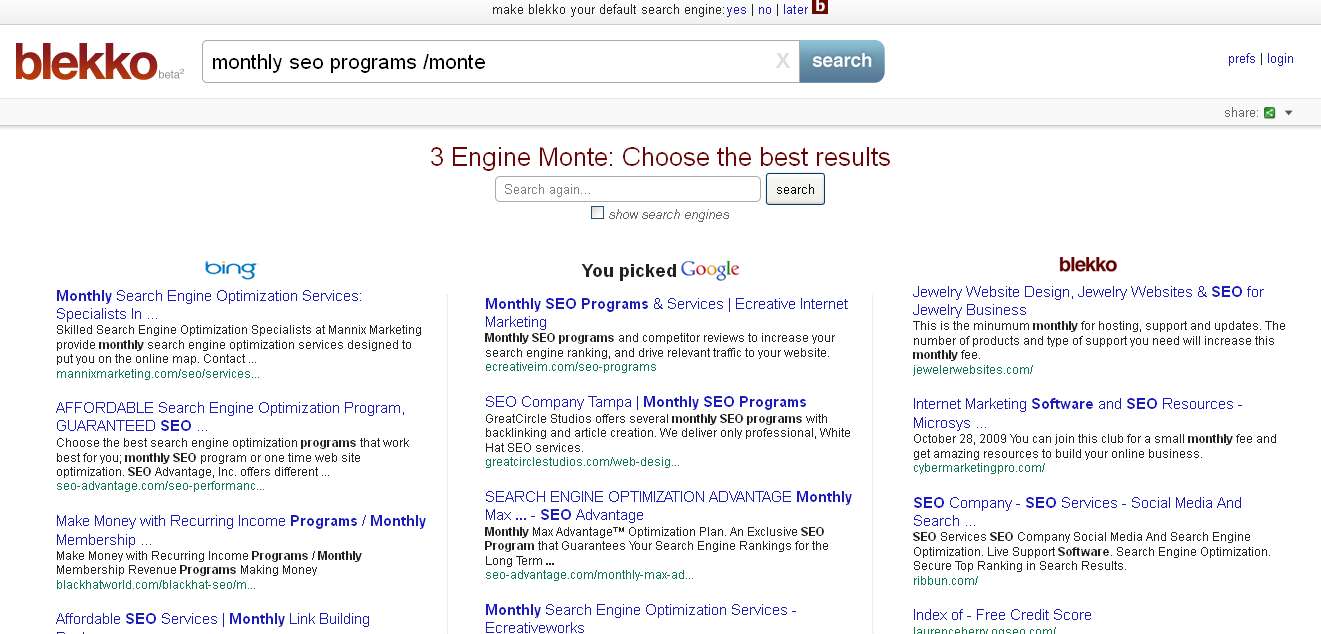Viewport: 1321px width, 634px height.
Task: Open the share dropdown arrow
Action: pos(1288,113)
